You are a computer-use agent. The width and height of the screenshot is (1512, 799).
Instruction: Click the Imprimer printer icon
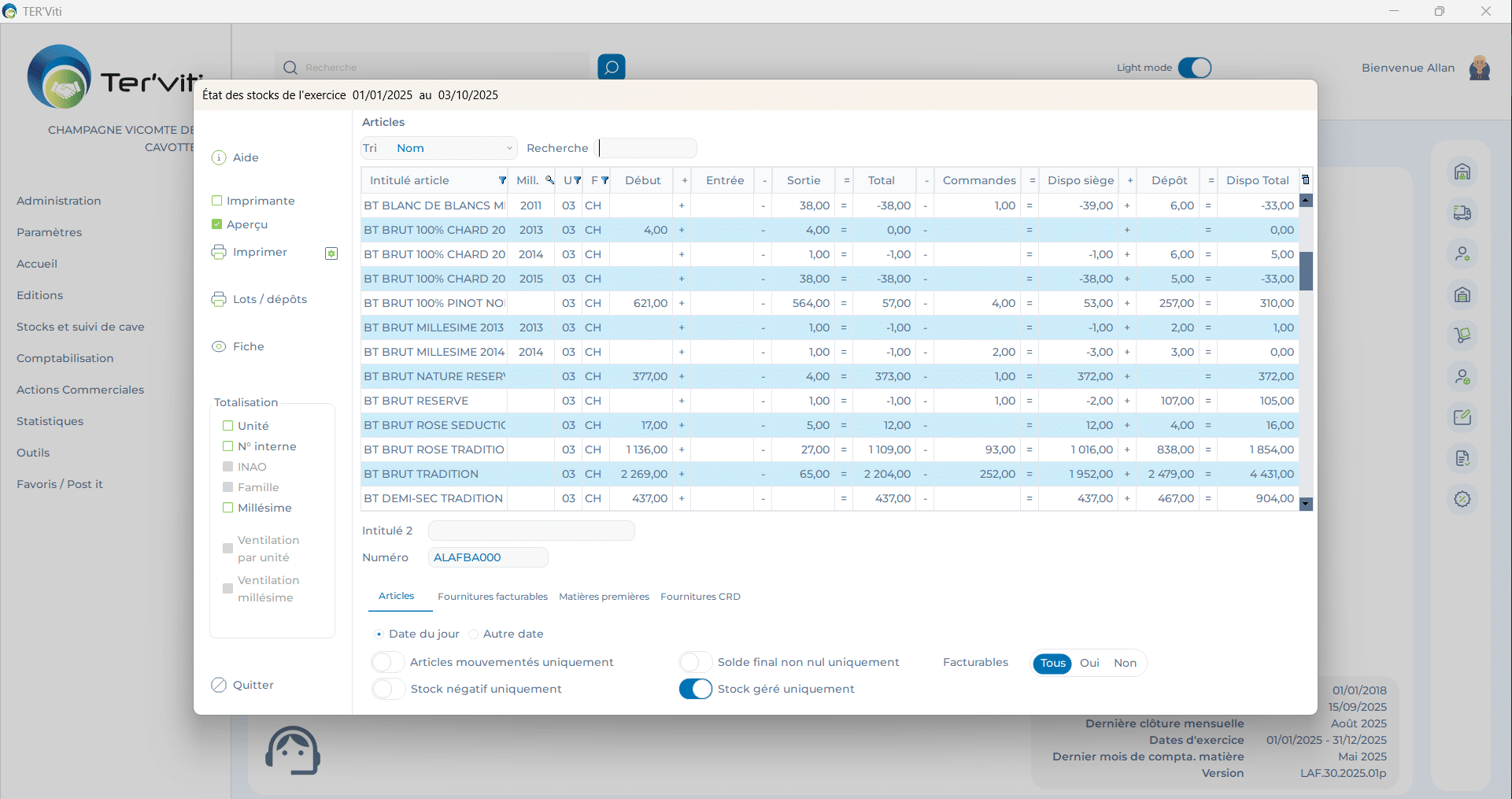pyautogui.click(x=219, y=252)
